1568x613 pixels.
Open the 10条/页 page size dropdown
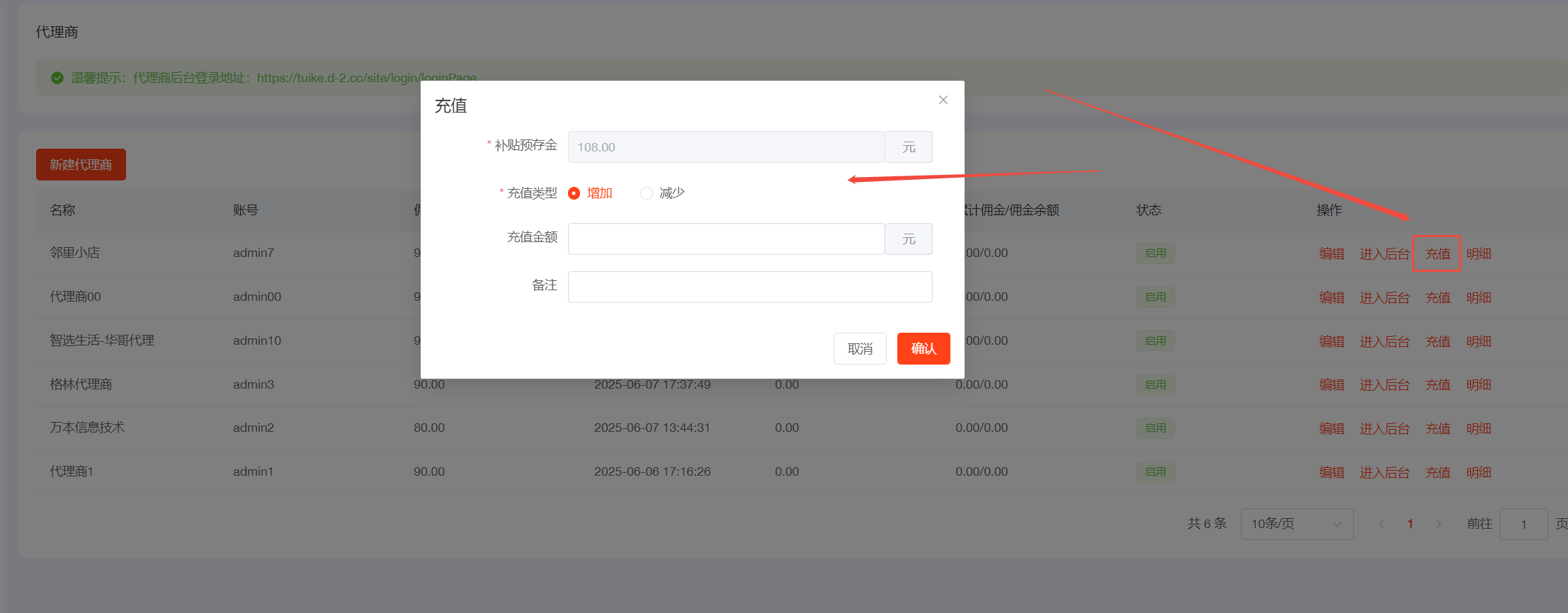1296,524
